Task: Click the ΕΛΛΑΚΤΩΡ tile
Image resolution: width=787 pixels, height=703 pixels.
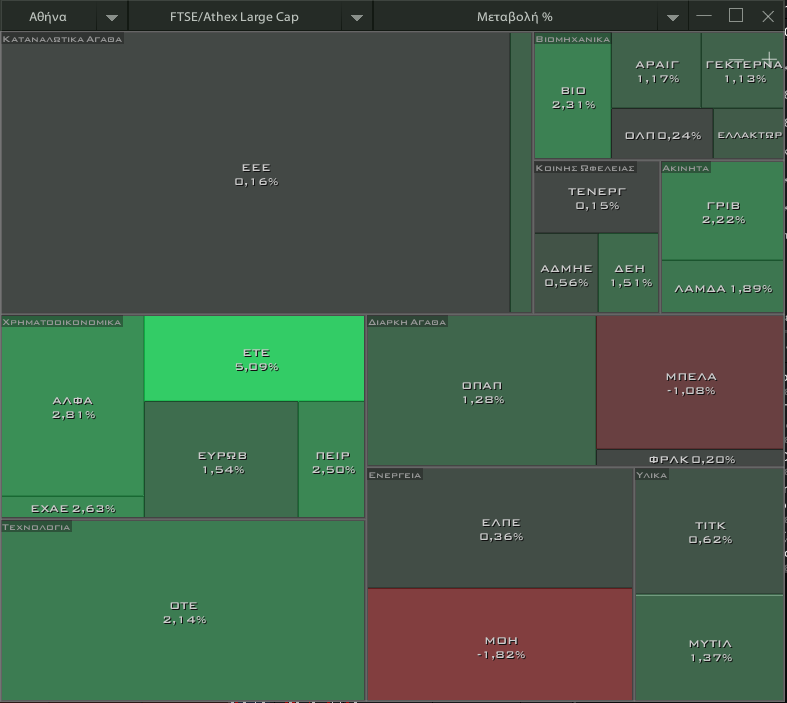Action: [749, 134]
